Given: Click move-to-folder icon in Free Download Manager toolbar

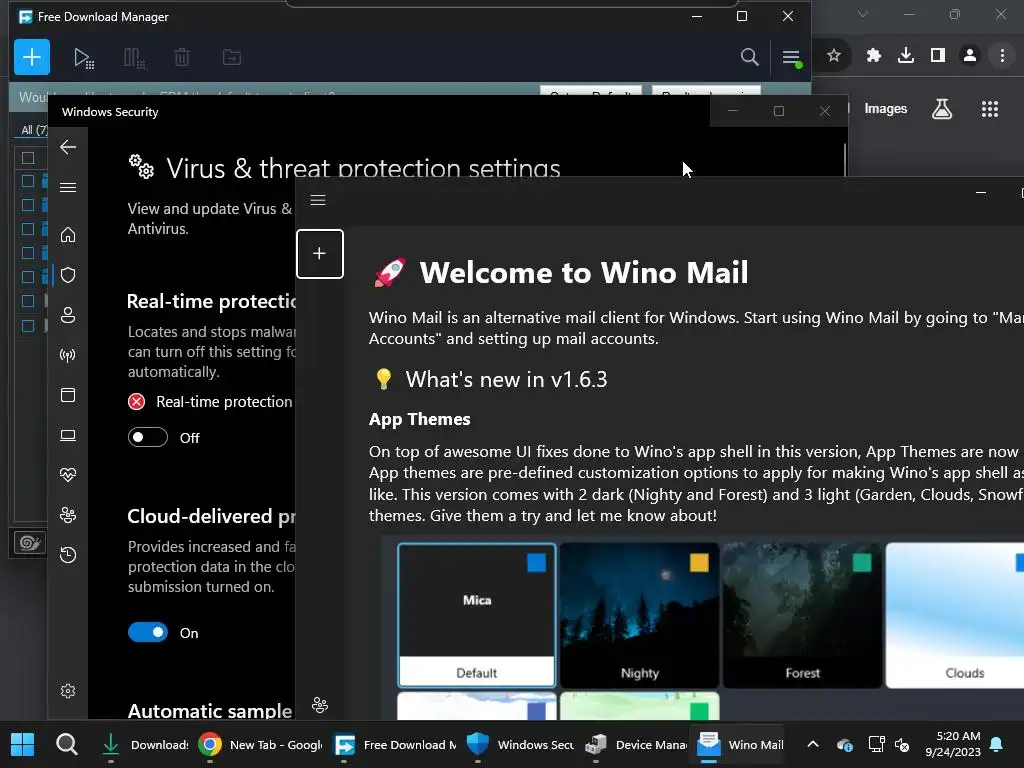Looking at the screenshot, I should pyautogui.click(x=232, y=57).
